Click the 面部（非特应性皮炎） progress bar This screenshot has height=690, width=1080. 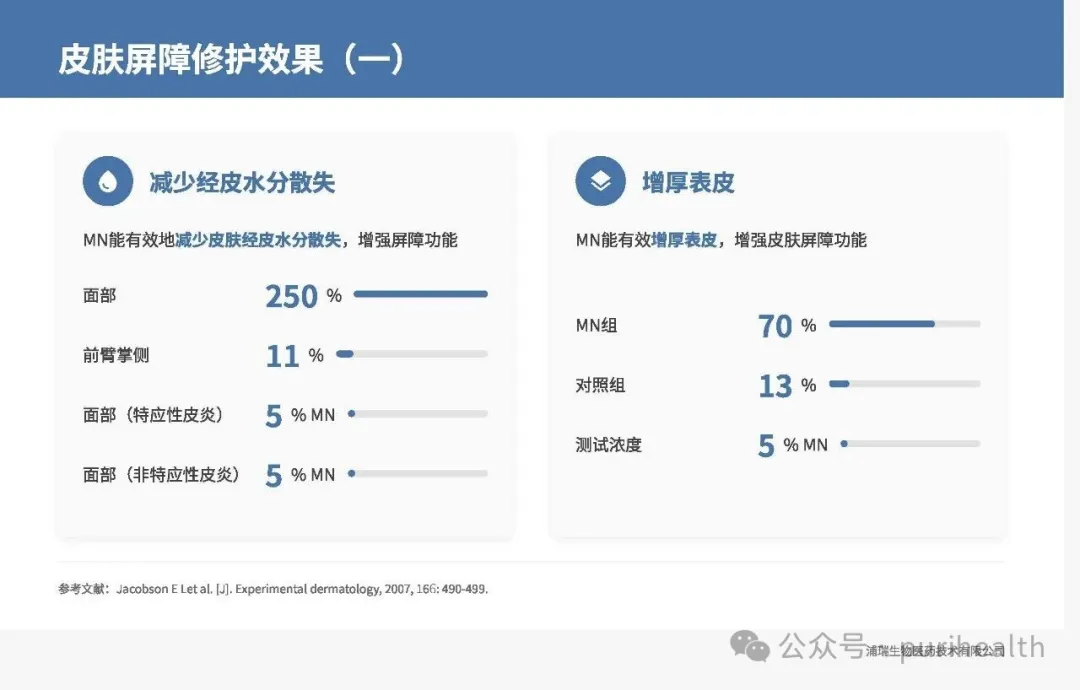coord(418,474)
